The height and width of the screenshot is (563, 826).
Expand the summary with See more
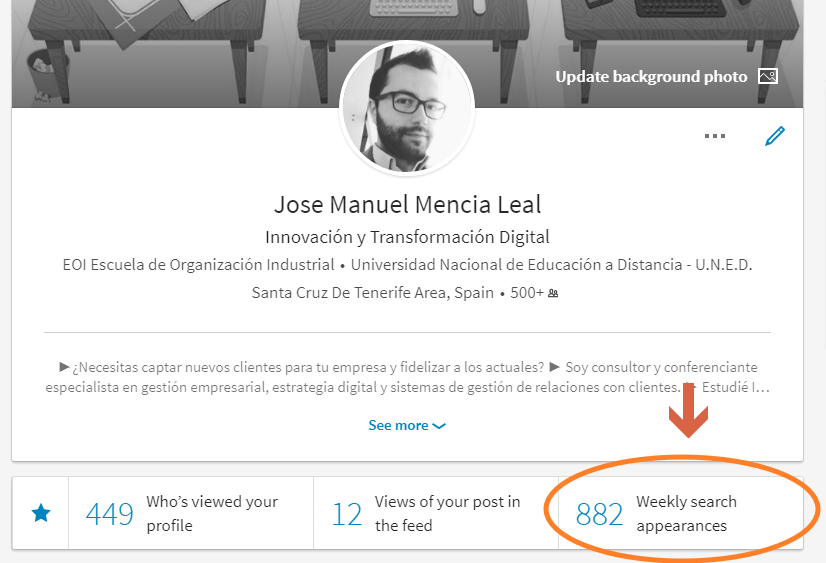point(407,425)
